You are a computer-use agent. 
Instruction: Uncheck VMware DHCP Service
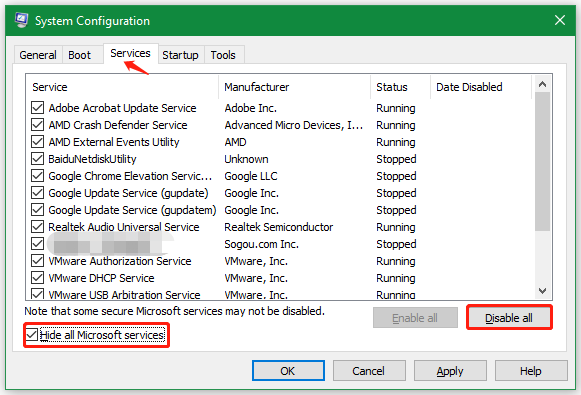point(37,278)
